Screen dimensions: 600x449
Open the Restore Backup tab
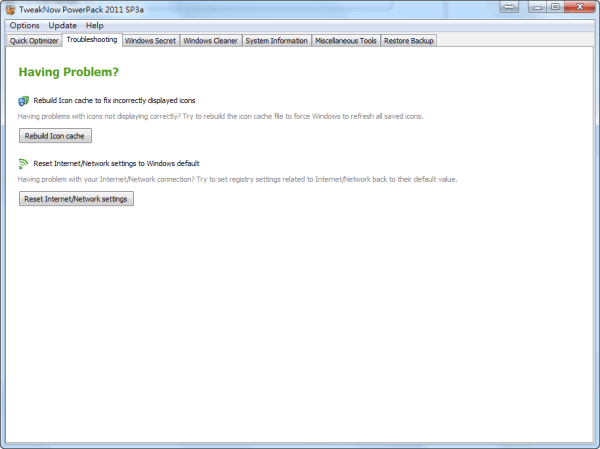pos(409,41)
